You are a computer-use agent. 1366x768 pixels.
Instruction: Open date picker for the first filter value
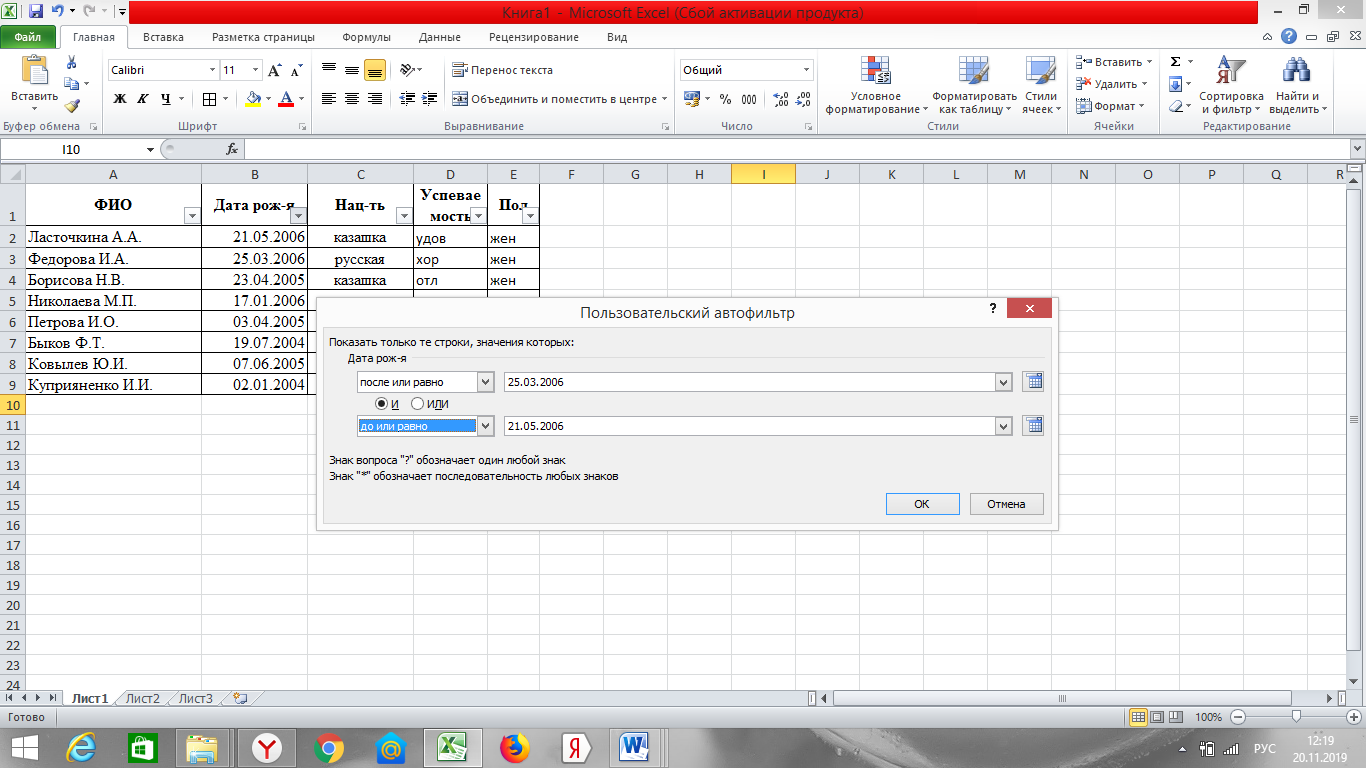tap(1033, 381)
